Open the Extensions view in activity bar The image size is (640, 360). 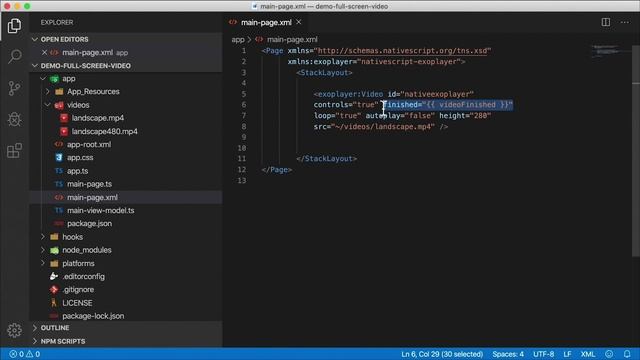14,151
